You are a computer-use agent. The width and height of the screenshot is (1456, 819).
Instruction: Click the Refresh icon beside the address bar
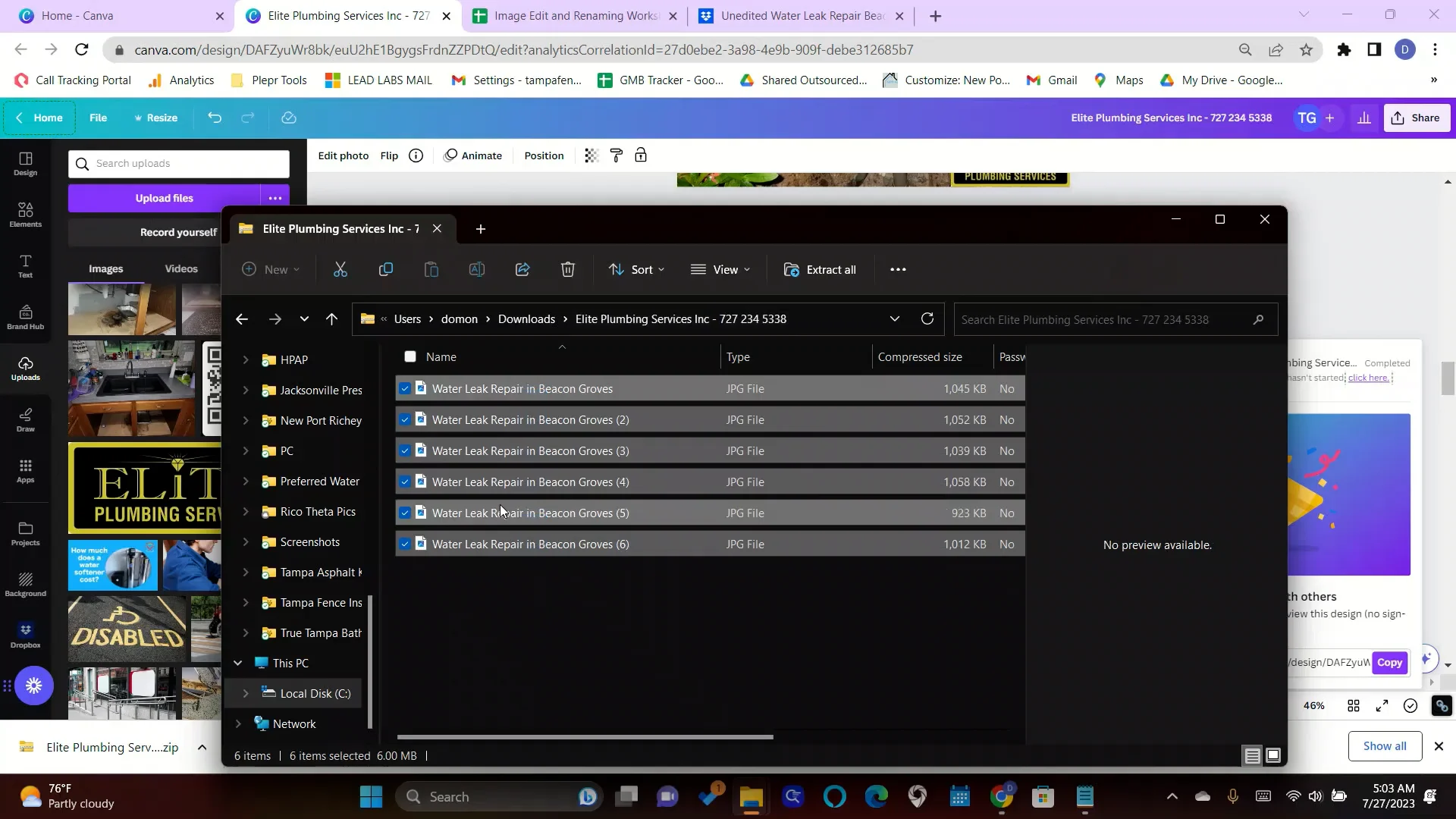(927, 318)
